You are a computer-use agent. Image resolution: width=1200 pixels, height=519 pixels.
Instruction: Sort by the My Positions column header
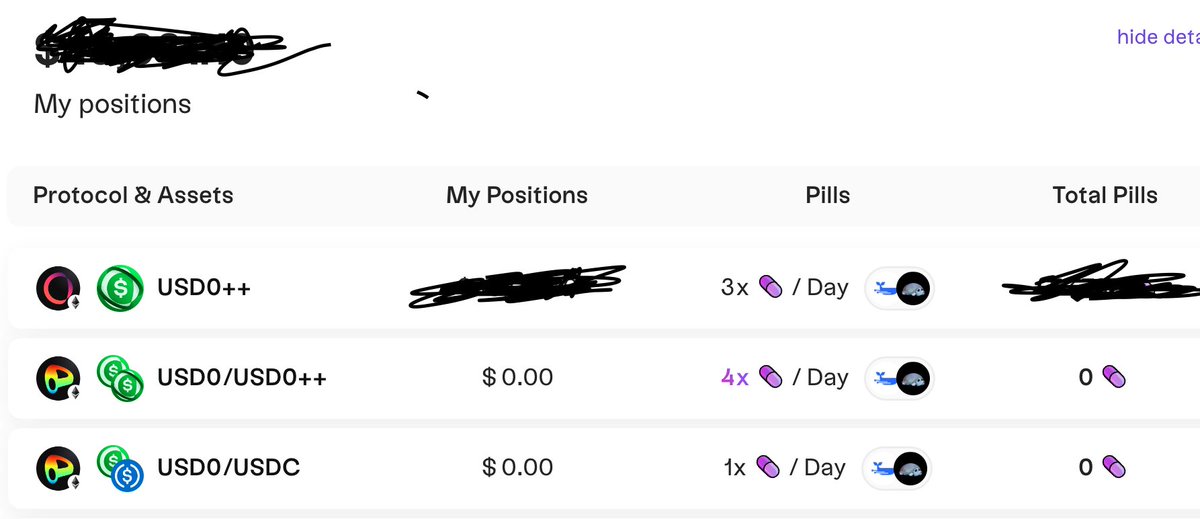517,195
